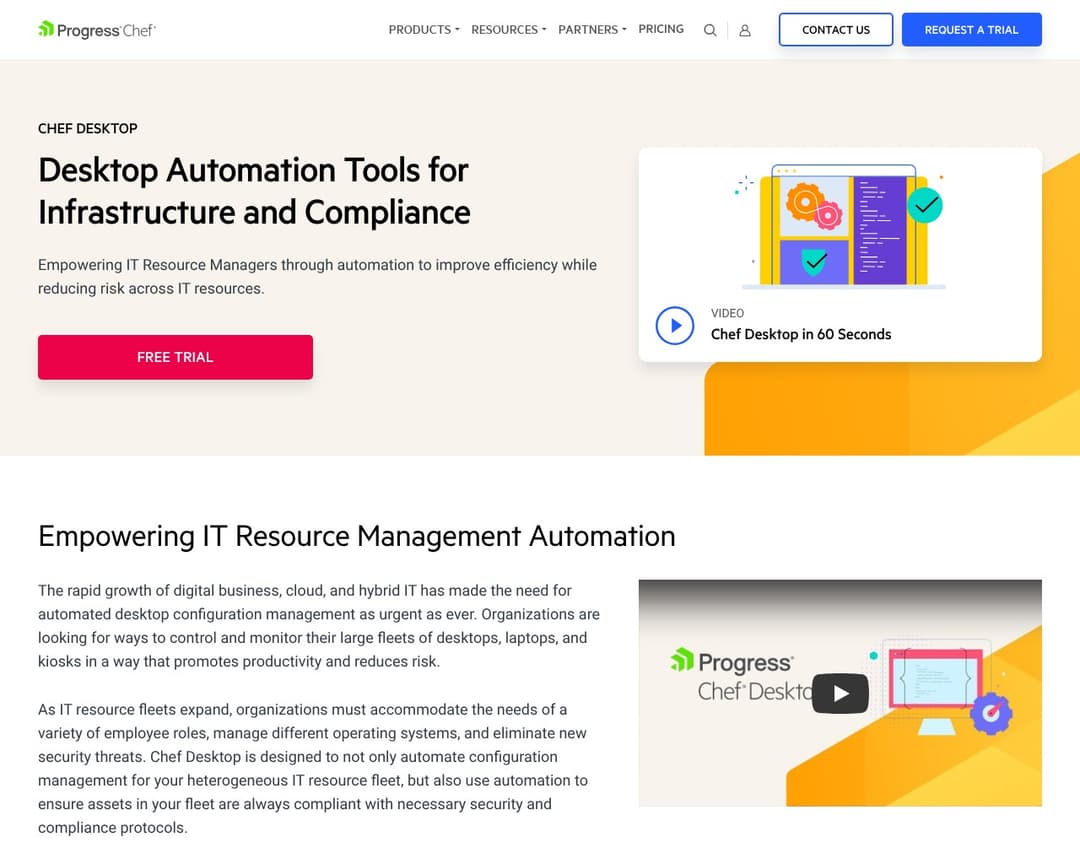Click the user account icon

[x=745, y=30]
